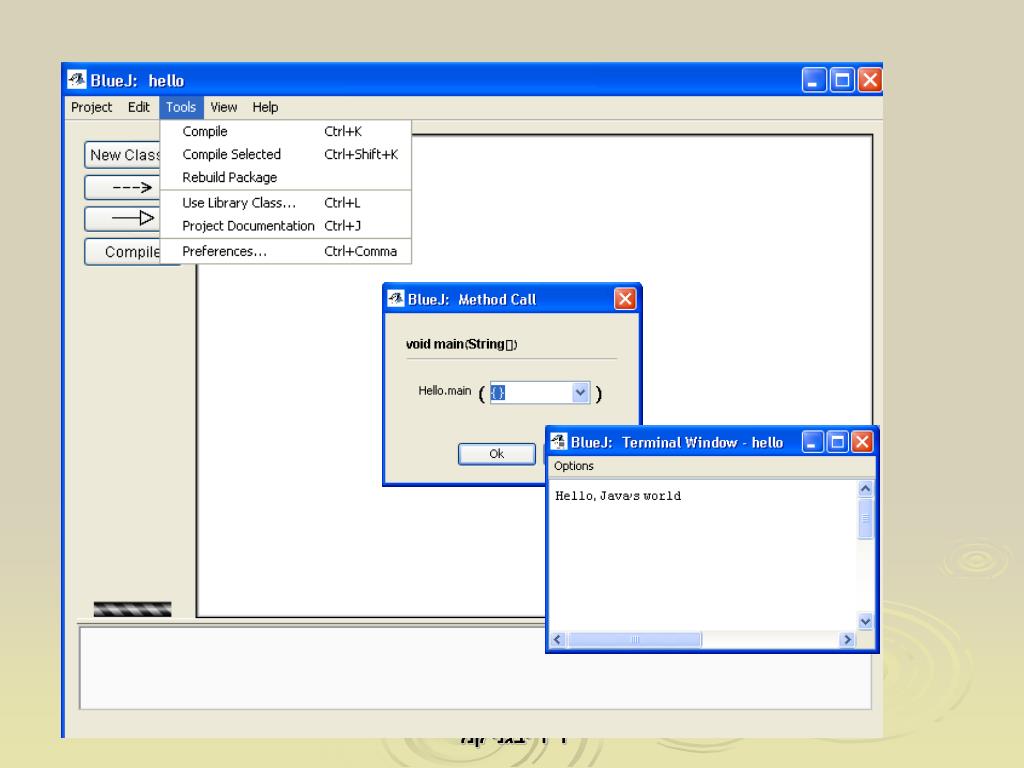The width and height of the screenshot is (1024, 768).
Task: Click the Method Call dialog title icon
Action: pos(396,298)
